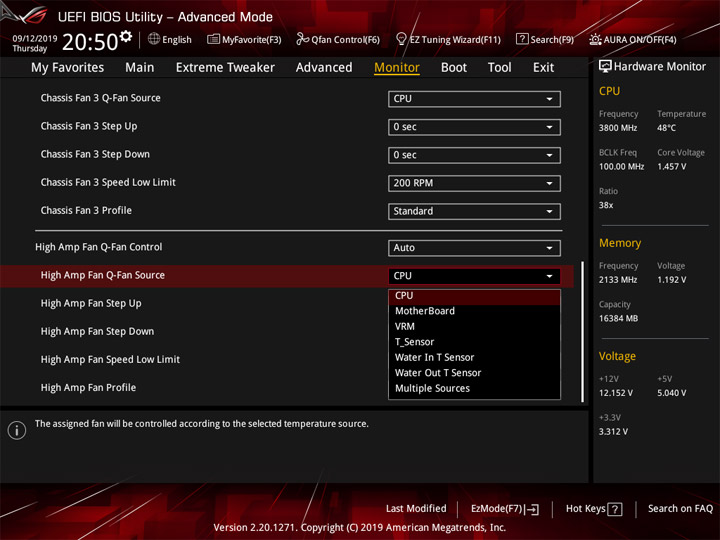Image resolution: width=720 pixels, height=540 pixels.
Task: Collapse High Amp Fan Q-Fan Source dropdown
Action: (474, 276)
